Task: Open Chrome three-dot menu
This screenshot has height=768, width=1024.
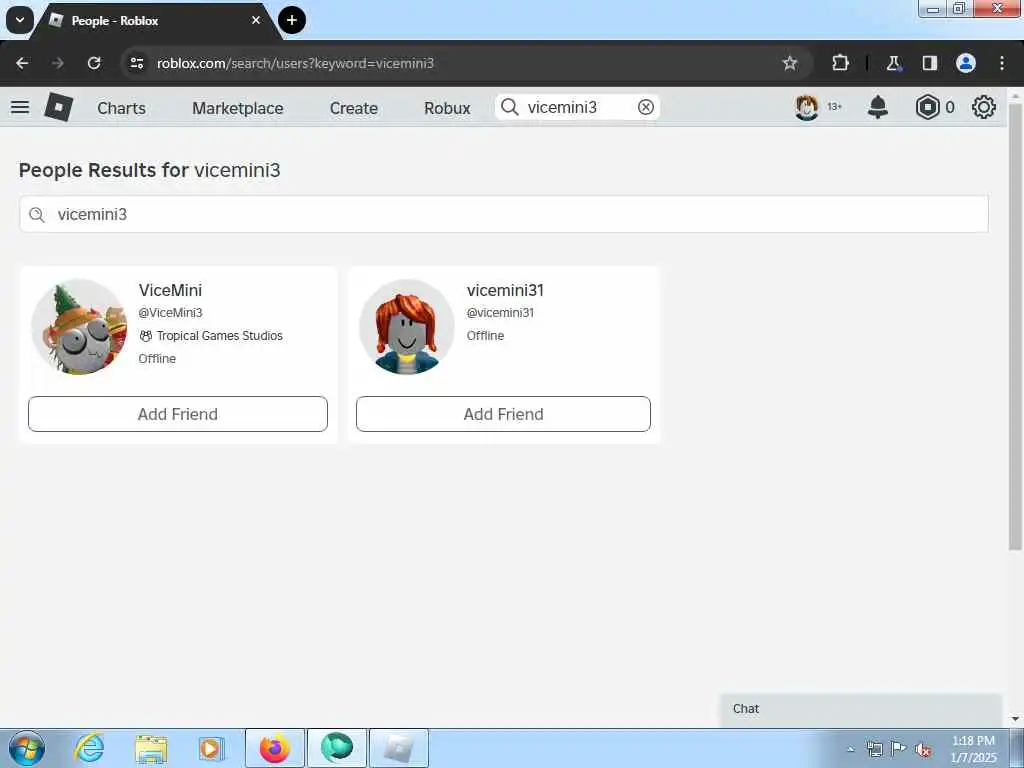Action: (x=1002, y=63)
